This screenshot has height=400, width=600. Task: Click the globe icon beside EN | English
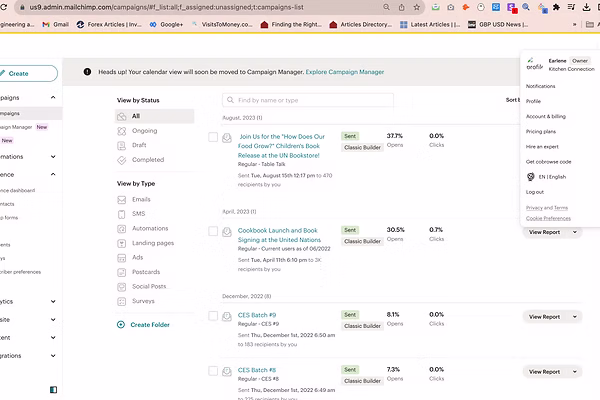click(x=531, y=177)
